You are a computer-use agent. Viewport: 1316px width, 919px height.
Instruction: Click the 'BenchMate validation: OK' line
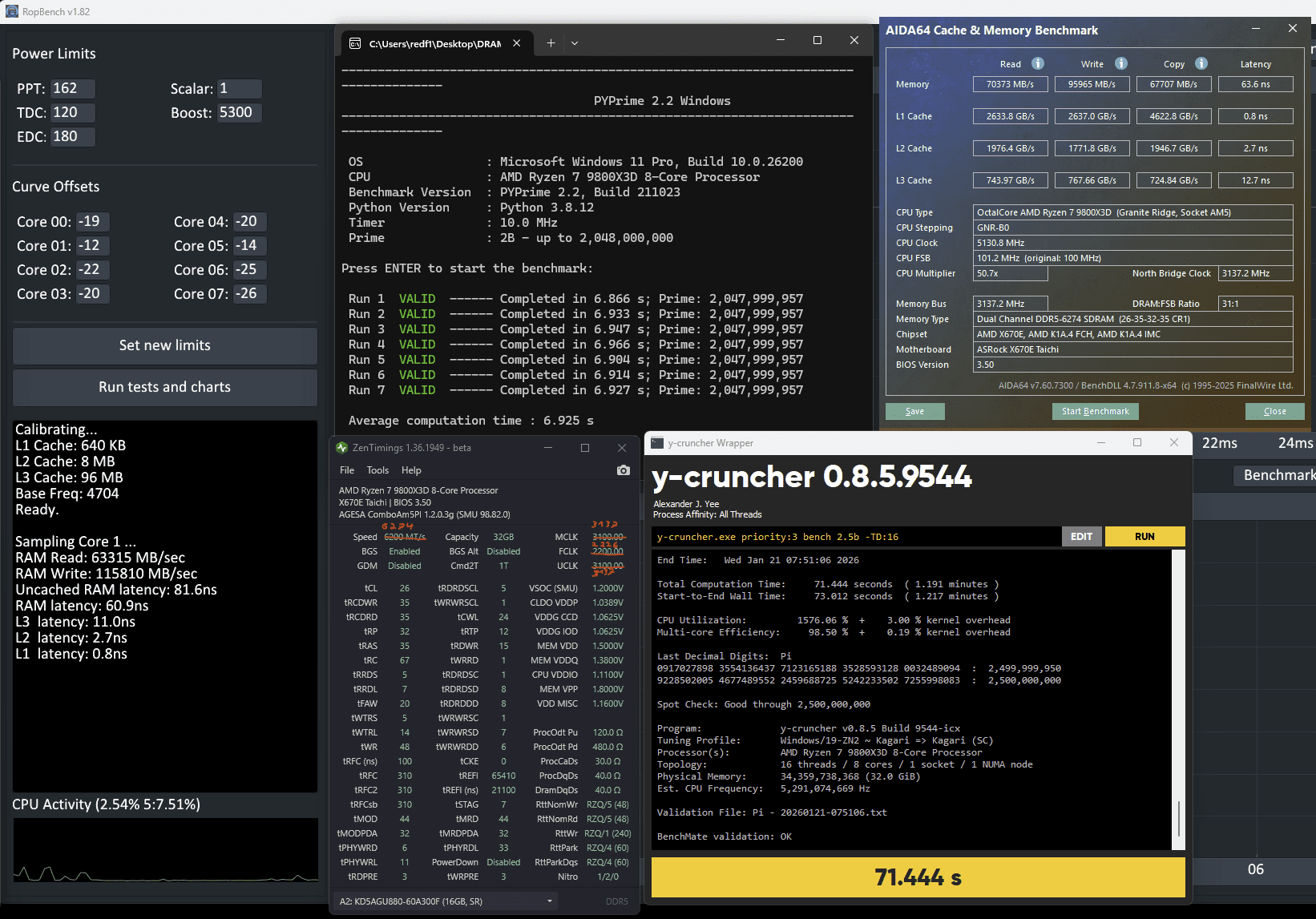[725, 836]
